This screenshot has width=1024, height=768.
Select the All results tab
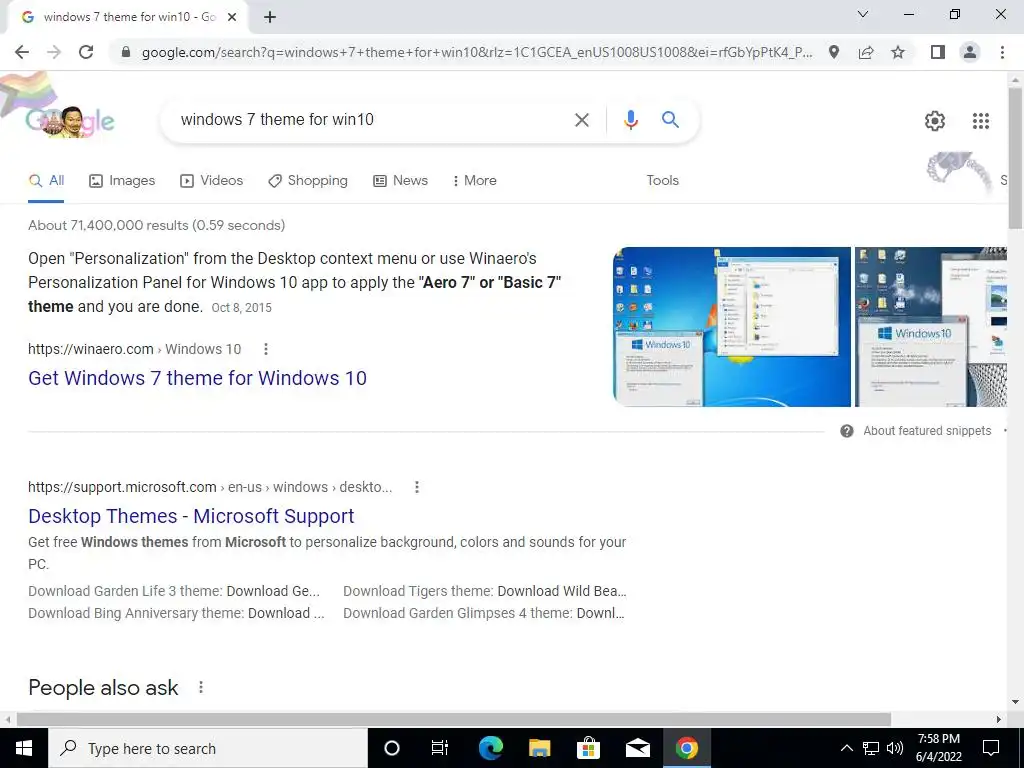click(46, 181)
